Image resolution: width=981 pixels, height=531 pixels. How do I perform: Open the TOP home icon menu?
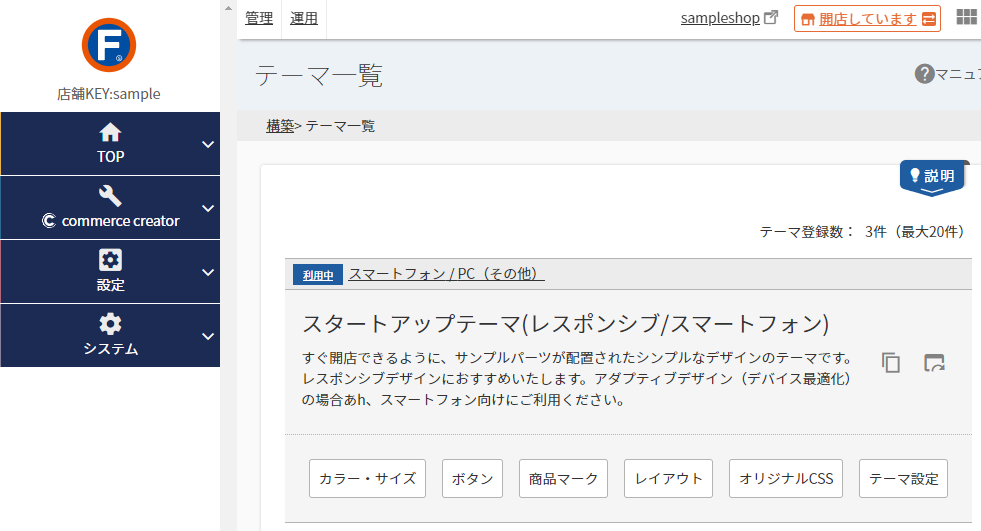110,133
